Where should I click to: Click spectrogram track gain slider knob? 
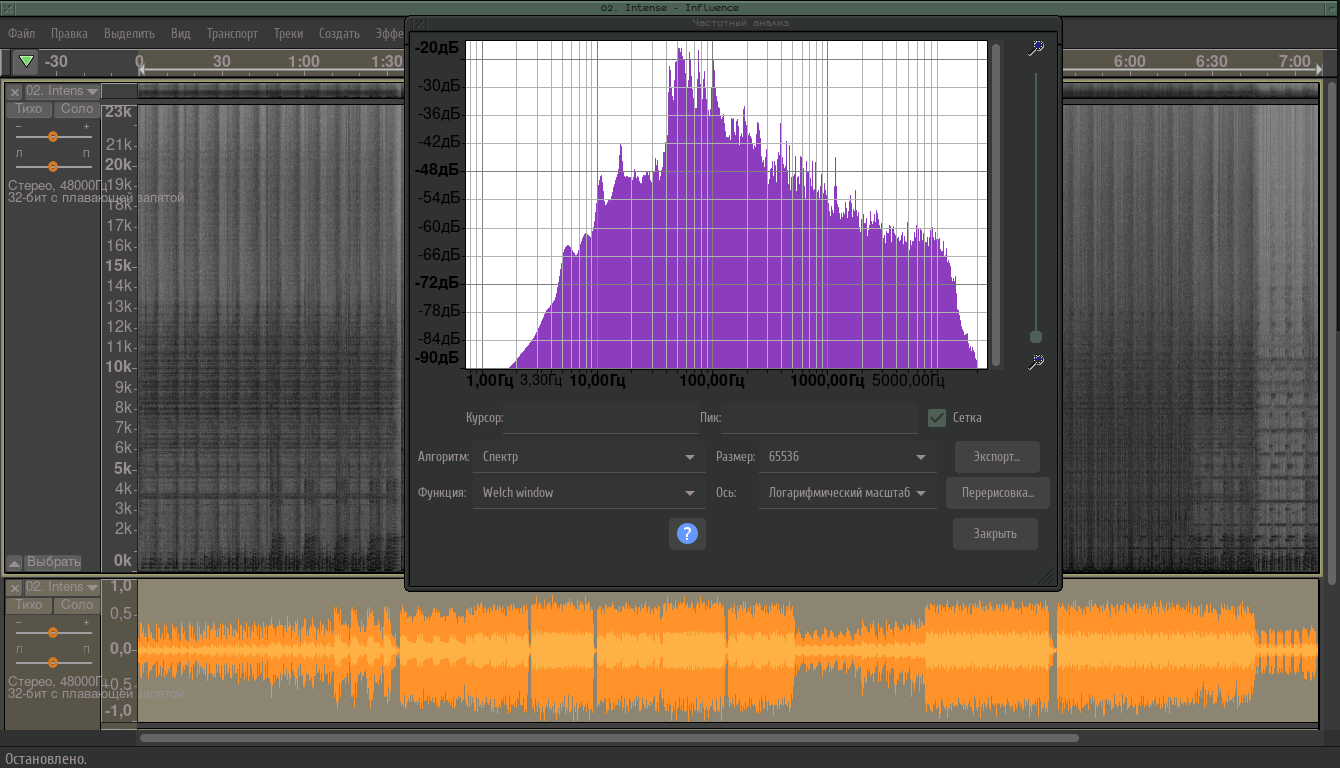click(53, 136)
